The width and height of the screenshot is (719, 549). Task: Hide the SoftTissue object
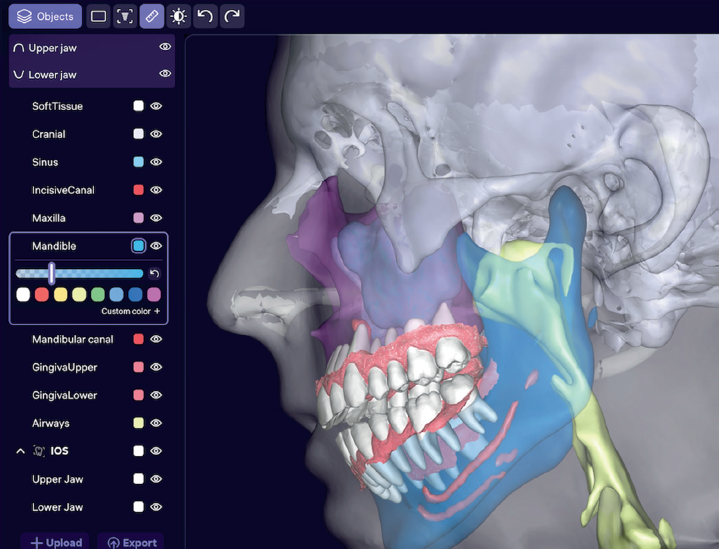point(156,106)
